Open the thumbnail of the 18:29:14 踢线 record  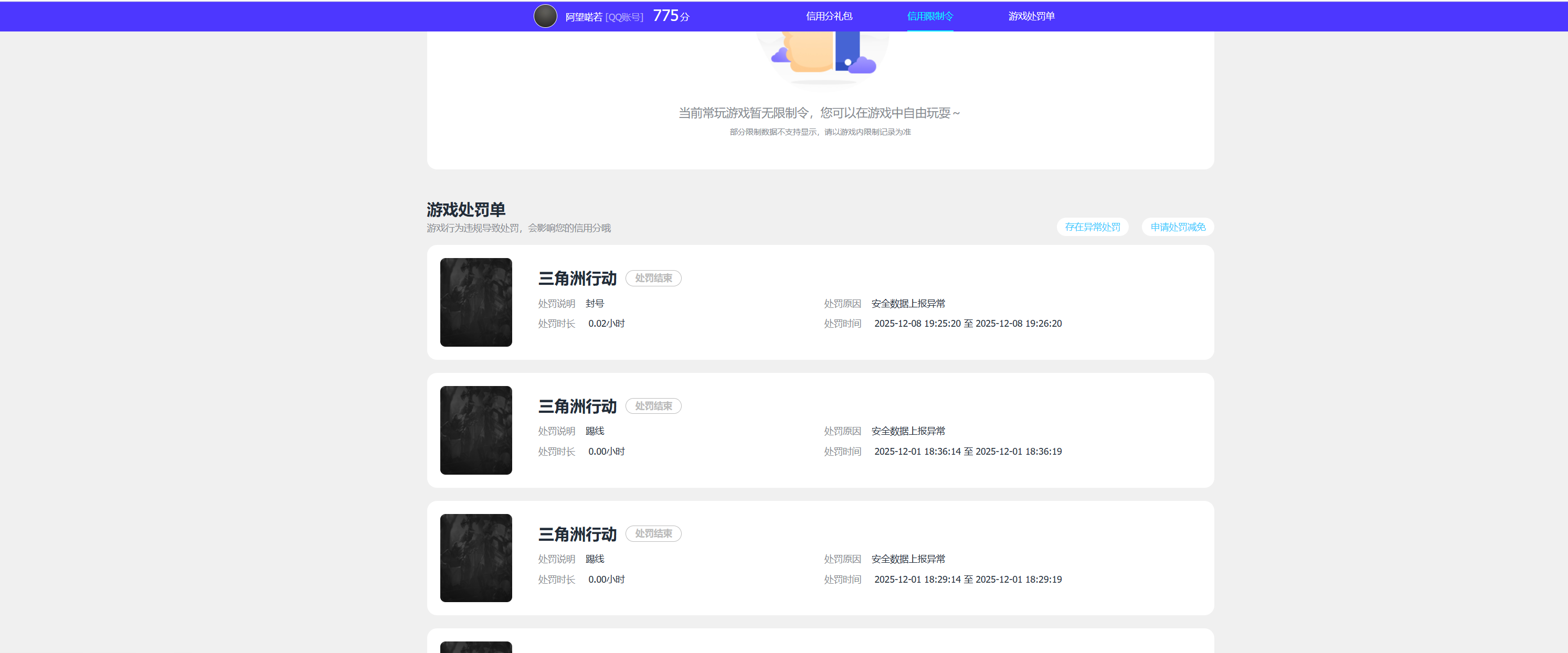pos(476,558)
